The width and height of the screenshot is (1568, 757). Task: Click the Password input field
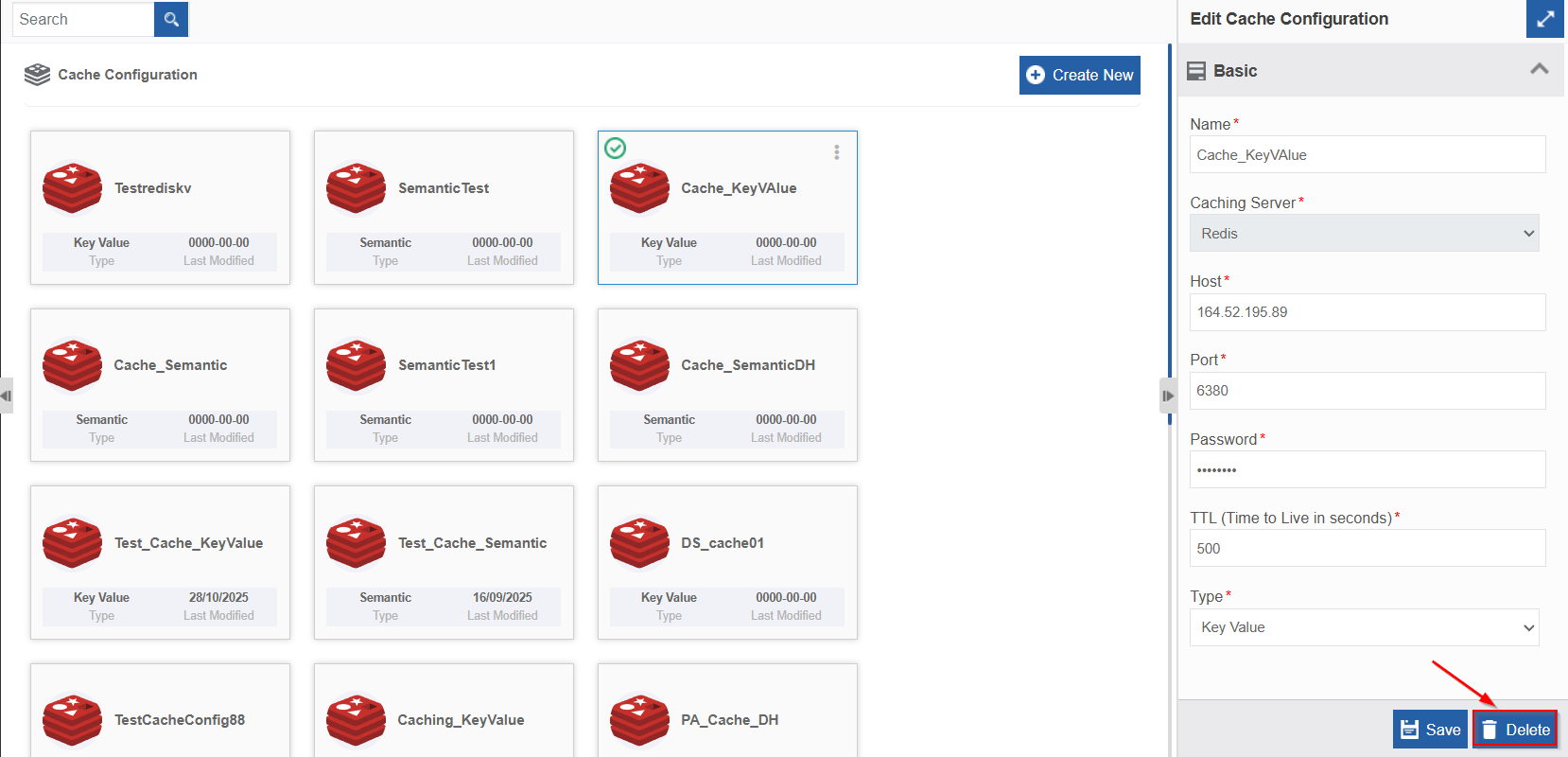[x=1368, y=469]
